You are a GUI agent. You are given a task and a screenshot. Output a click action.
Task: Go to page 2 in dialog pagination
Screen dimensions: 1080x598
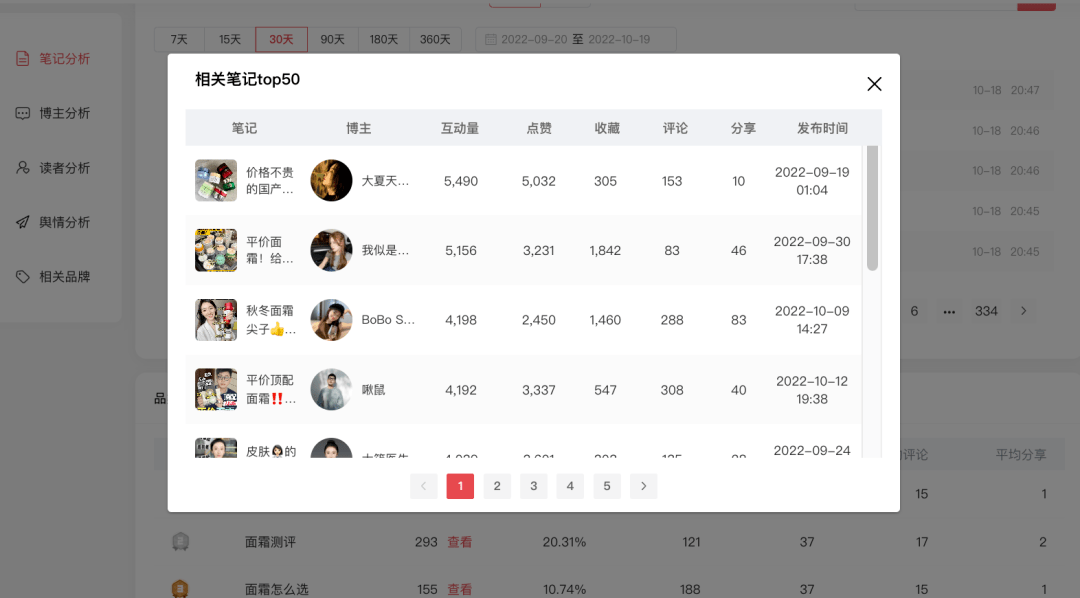[x=497, y=486]
